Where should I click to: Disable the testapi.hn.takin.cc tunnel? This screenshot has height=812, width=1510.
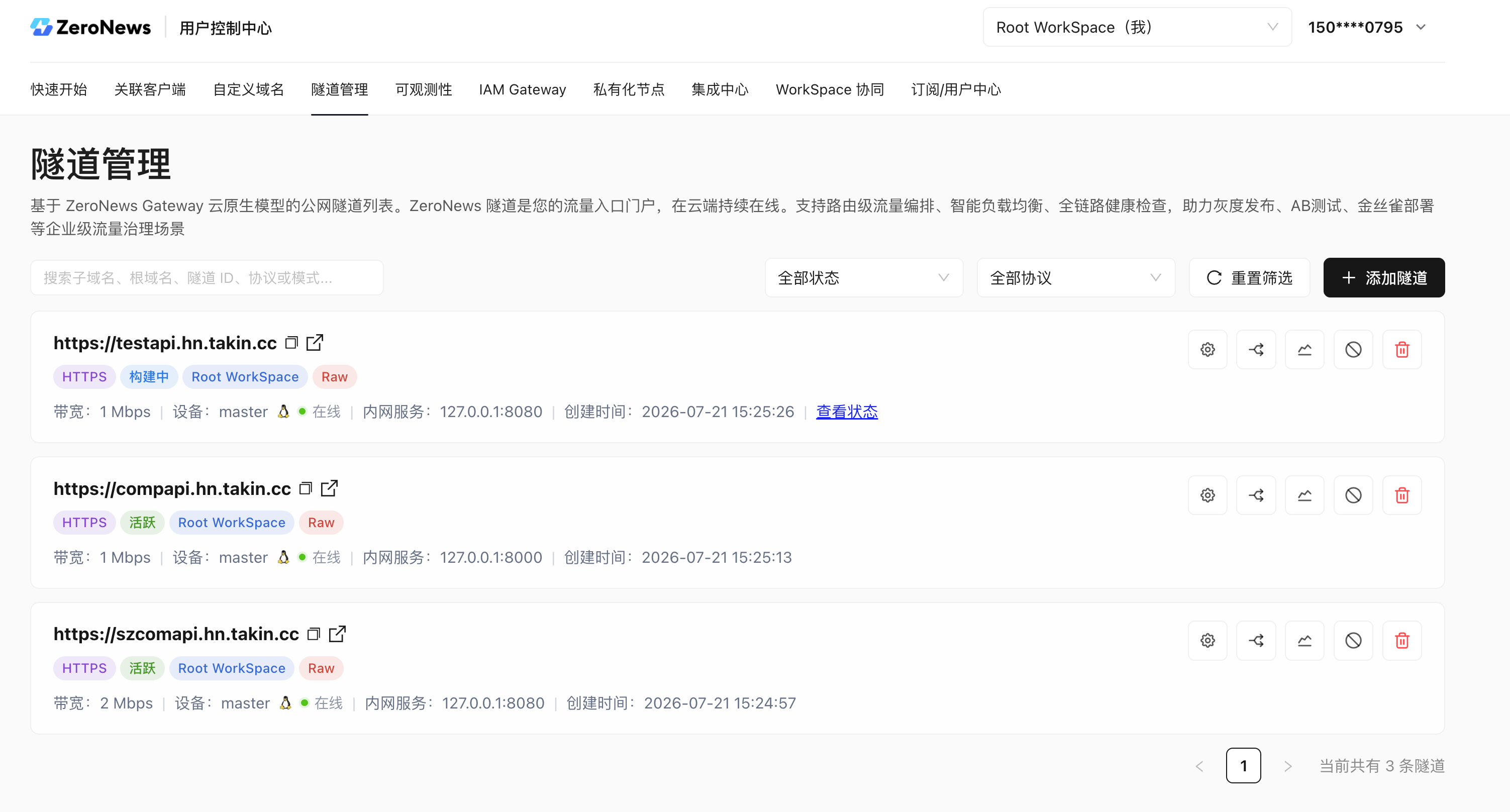(x=1354, y=349)
